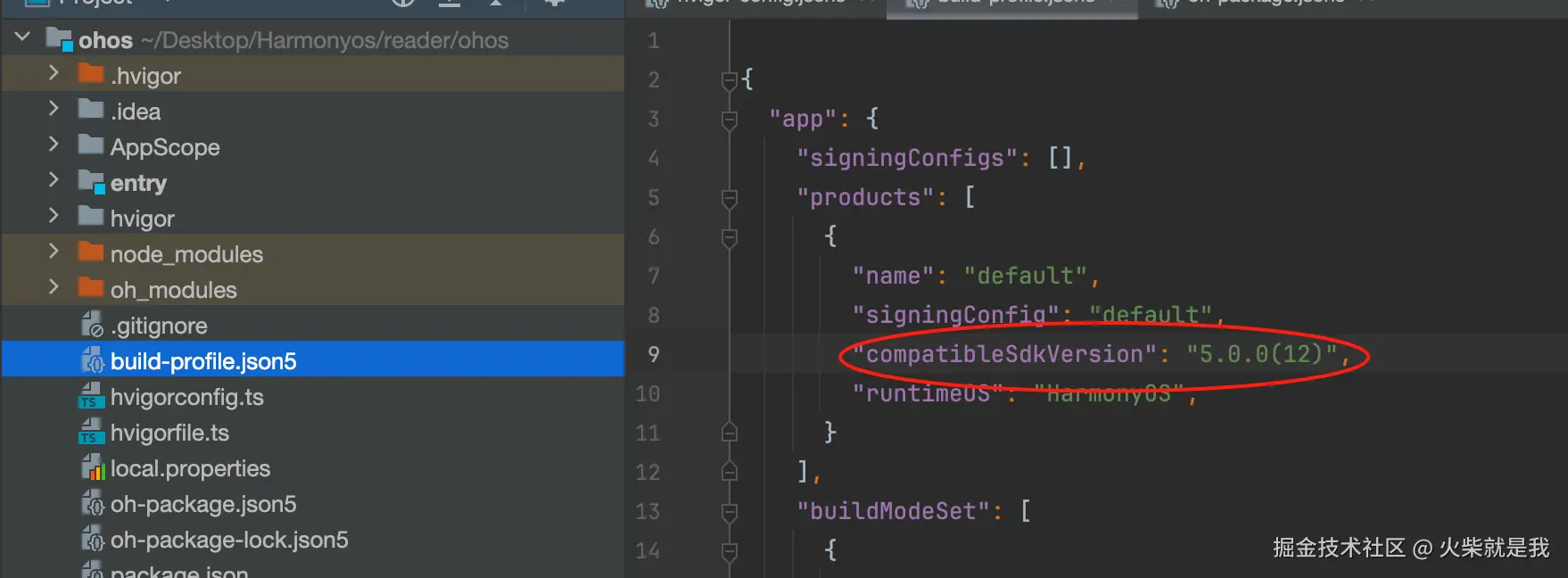Screen dimensions: 1568x578
Task: Open oh-package-lock.json5 file
Action: tap(229, 540)
